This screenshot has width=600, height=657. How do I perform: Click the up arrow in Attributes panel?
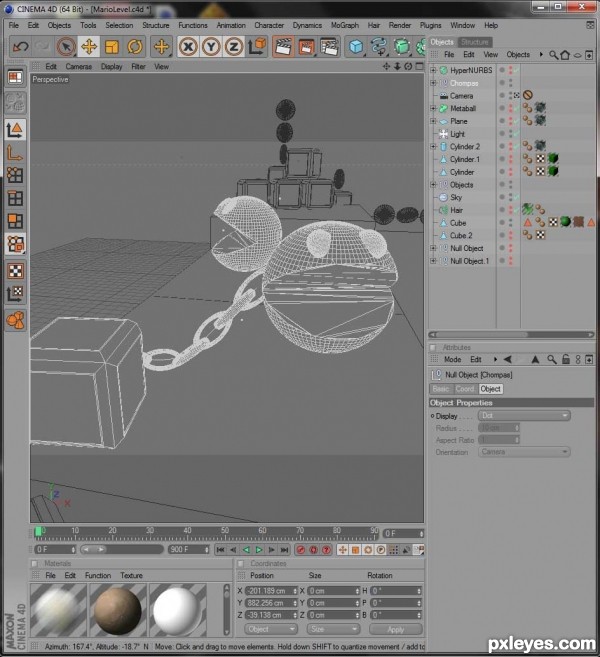[535, 360]
